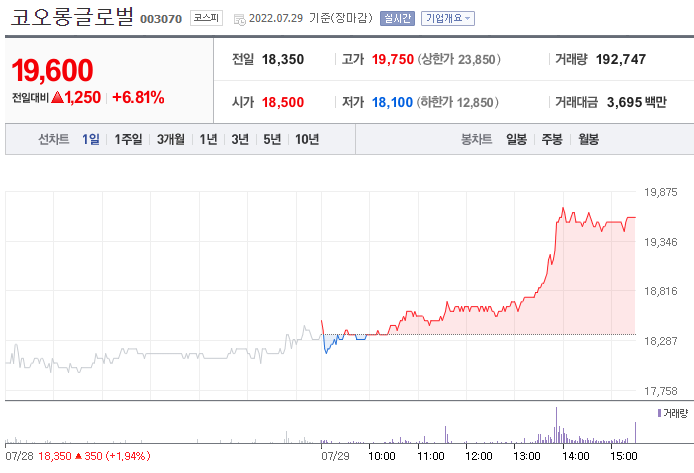Screen dimensions: 694x473
Task: Click the 10:00 time axis label
Action: point(382,456)
